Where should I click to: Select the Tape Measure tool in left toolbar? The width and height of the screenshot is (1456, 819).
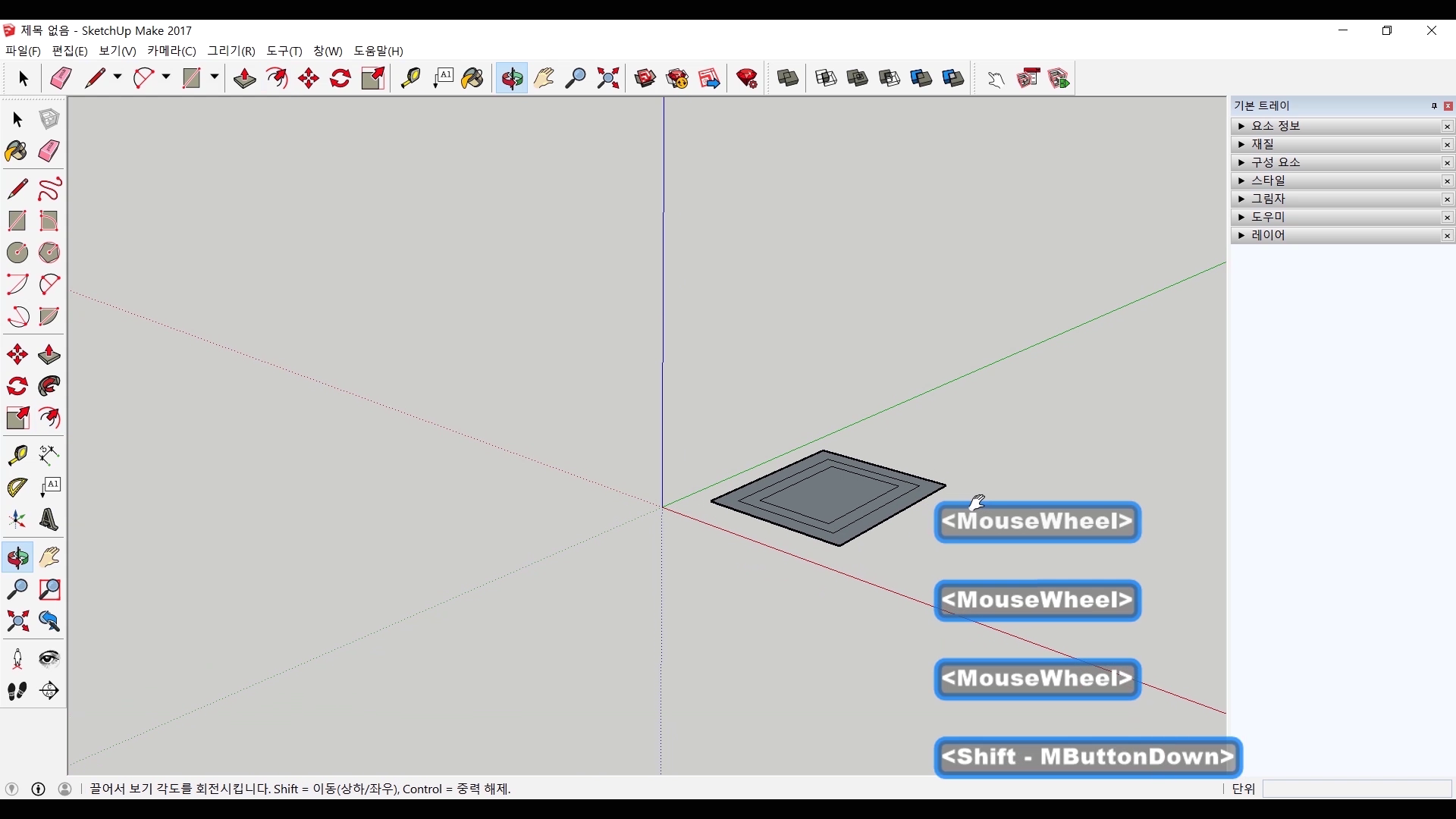pyautogui.click(x=17, y=454)
